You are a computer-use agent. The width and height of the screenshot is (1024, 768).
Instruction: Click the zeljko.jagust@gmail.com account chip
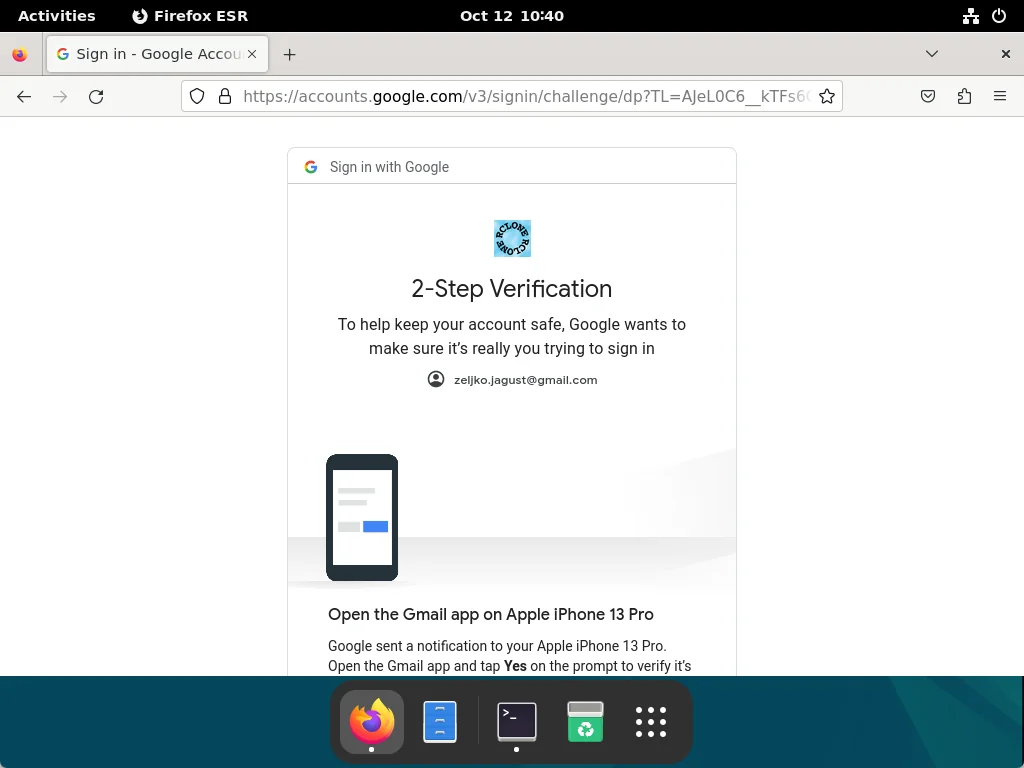pyautogui.click(x=512, y=379)
